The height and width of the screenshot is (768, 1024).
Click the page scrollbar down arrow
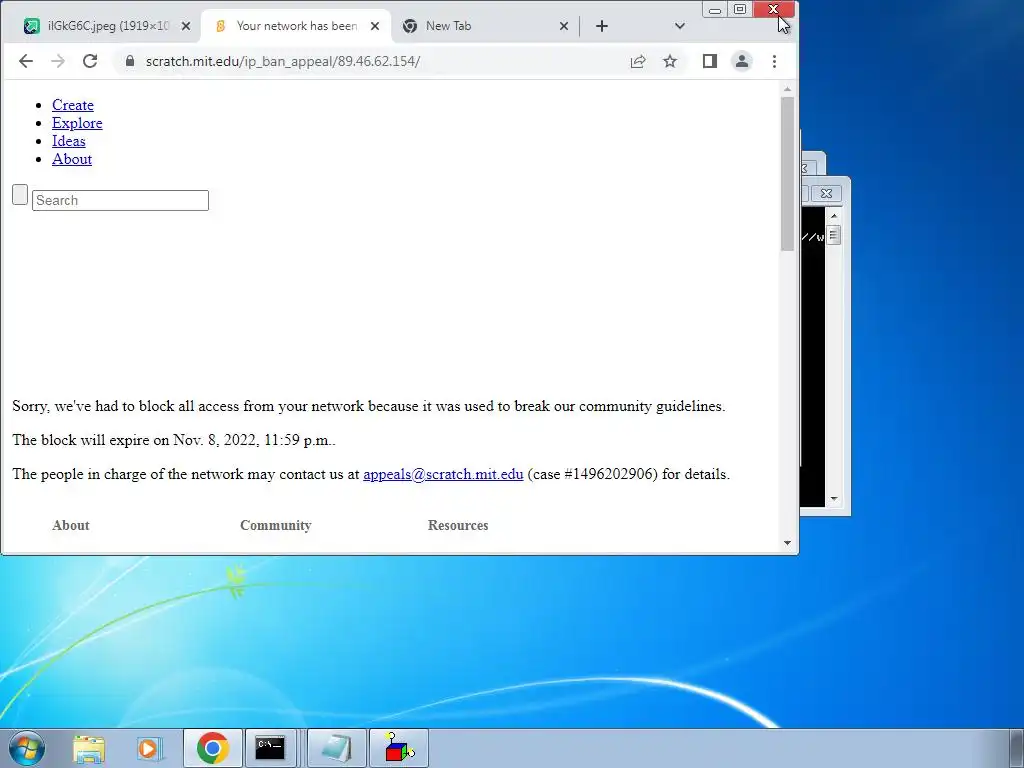pyautogui.click(x=787, y=543)
